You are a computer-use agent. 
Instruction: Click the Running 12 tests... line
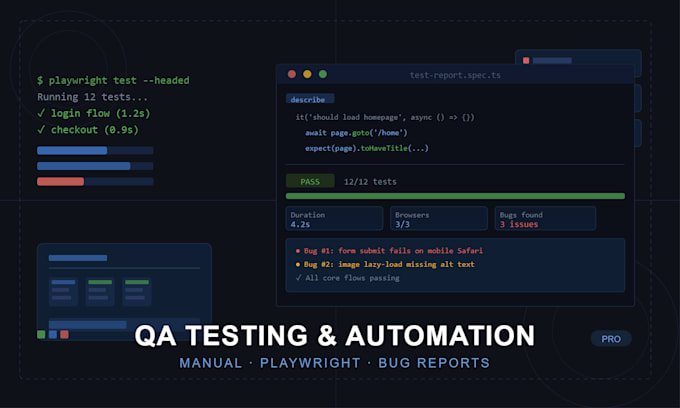[92, 97]
